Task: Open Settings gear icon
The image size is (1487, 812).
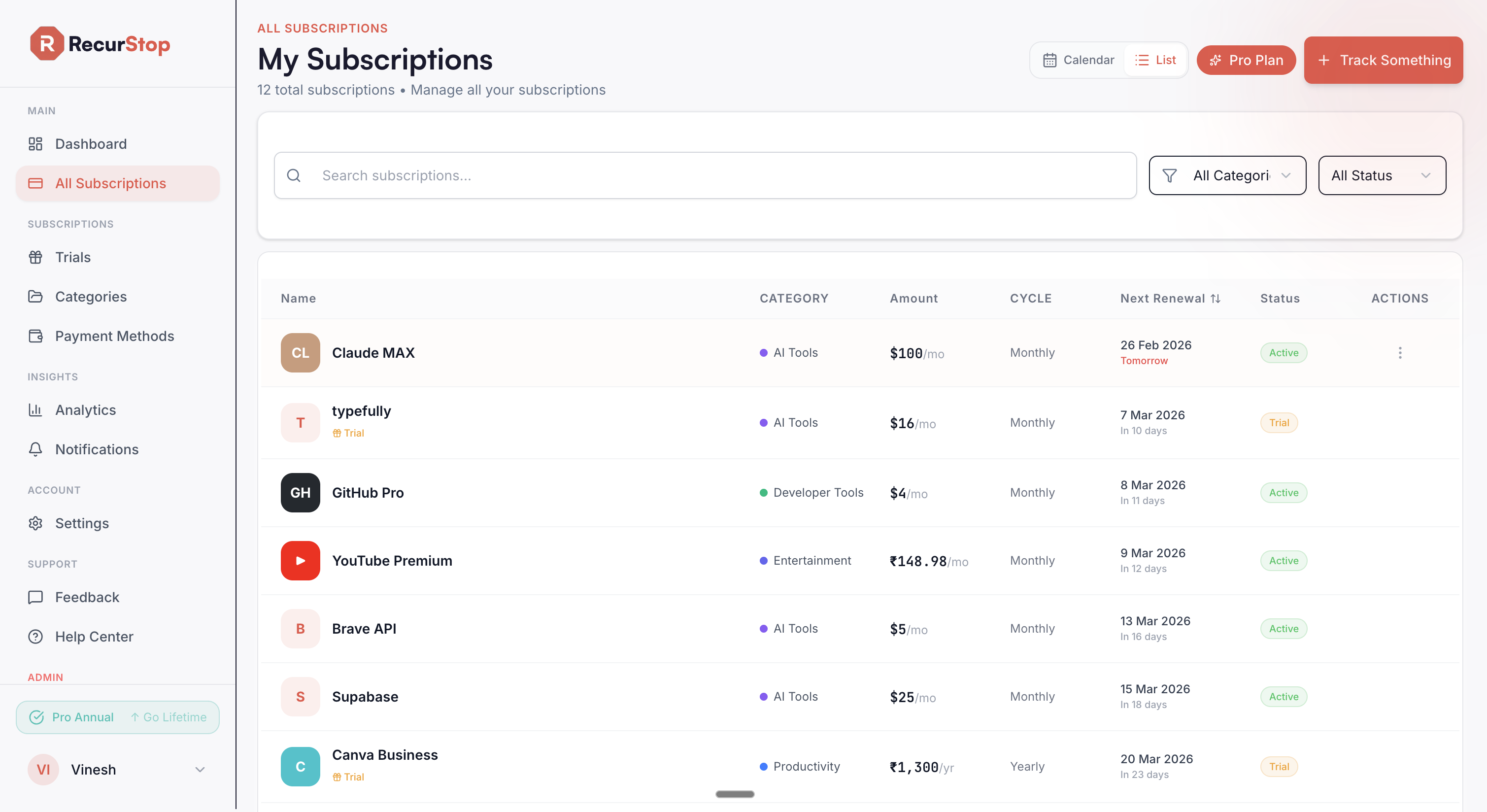Action: [35, 523]
